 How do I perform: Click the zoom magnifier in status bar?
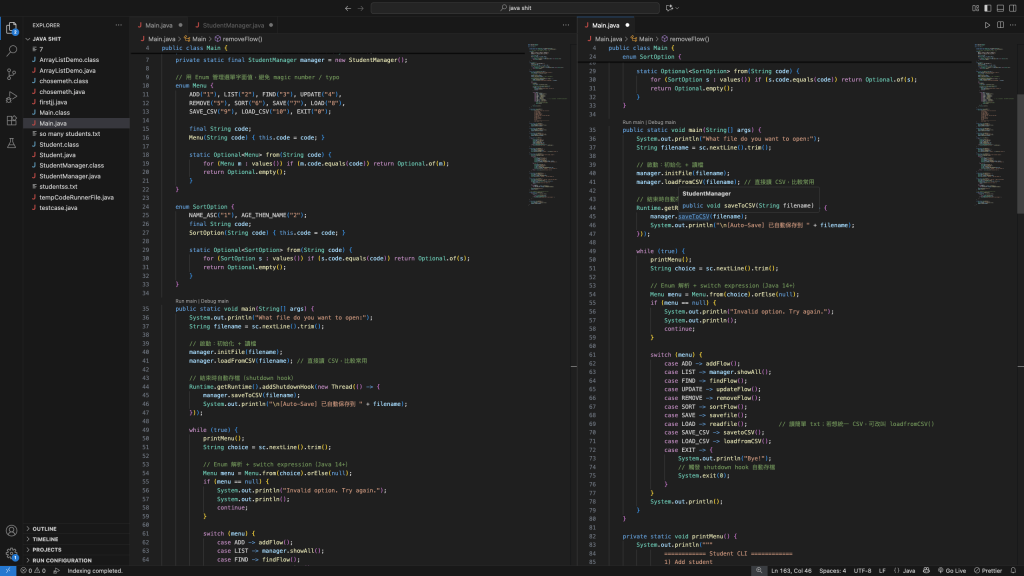coord(759,571)
